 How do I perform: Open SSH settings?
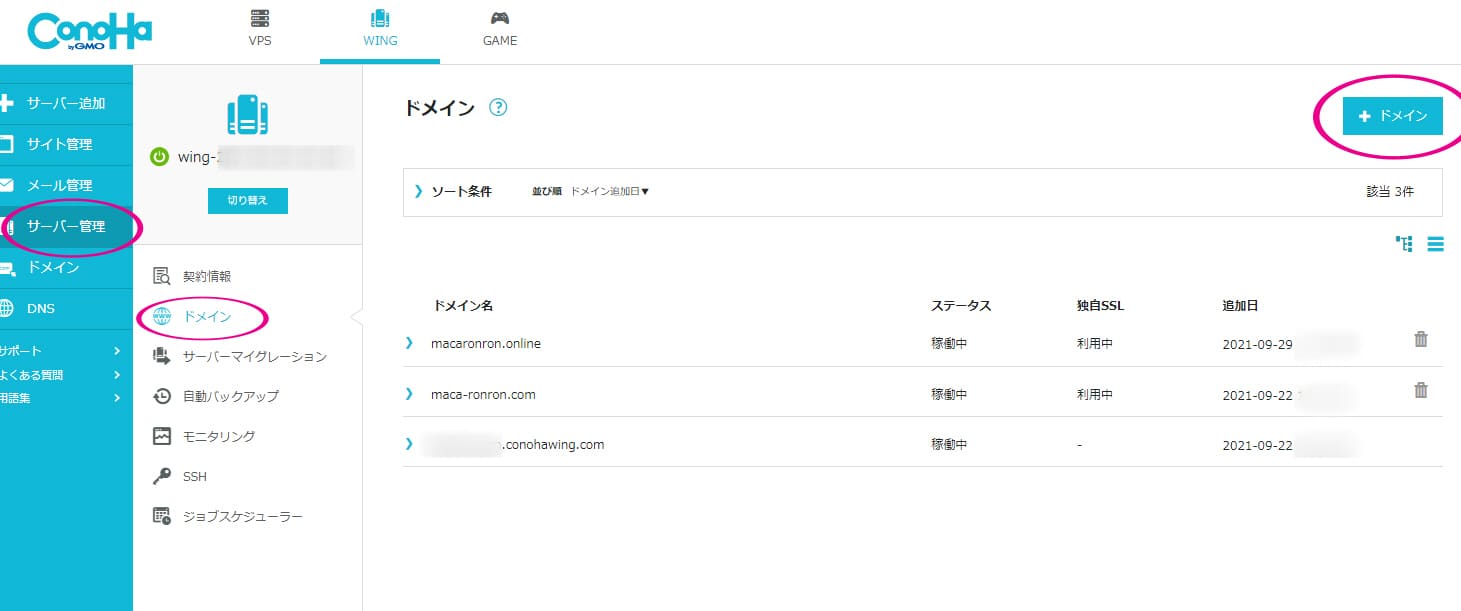click(x=195, y=476)
